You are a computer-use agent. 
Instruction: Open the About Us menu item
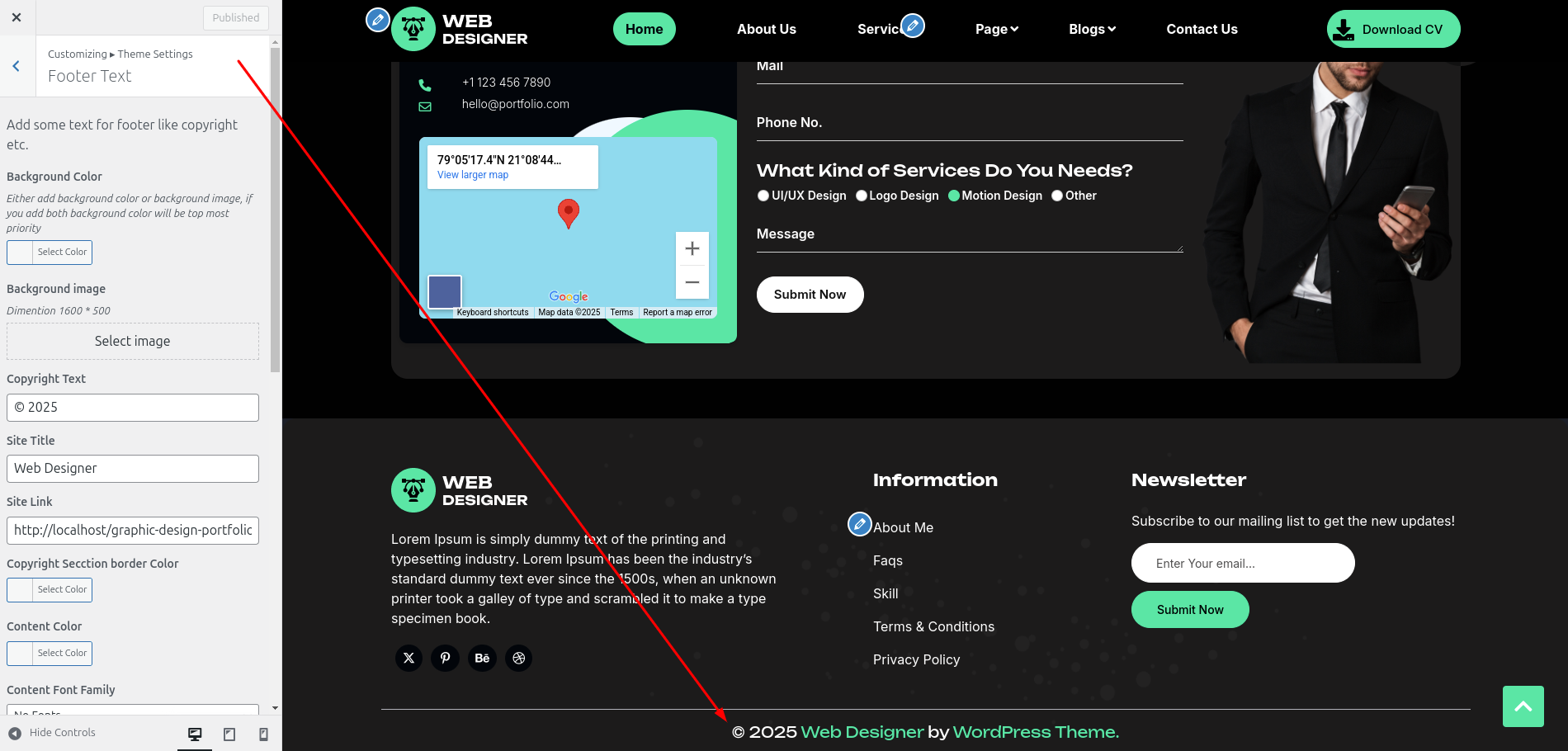click(x=766, y=29)
